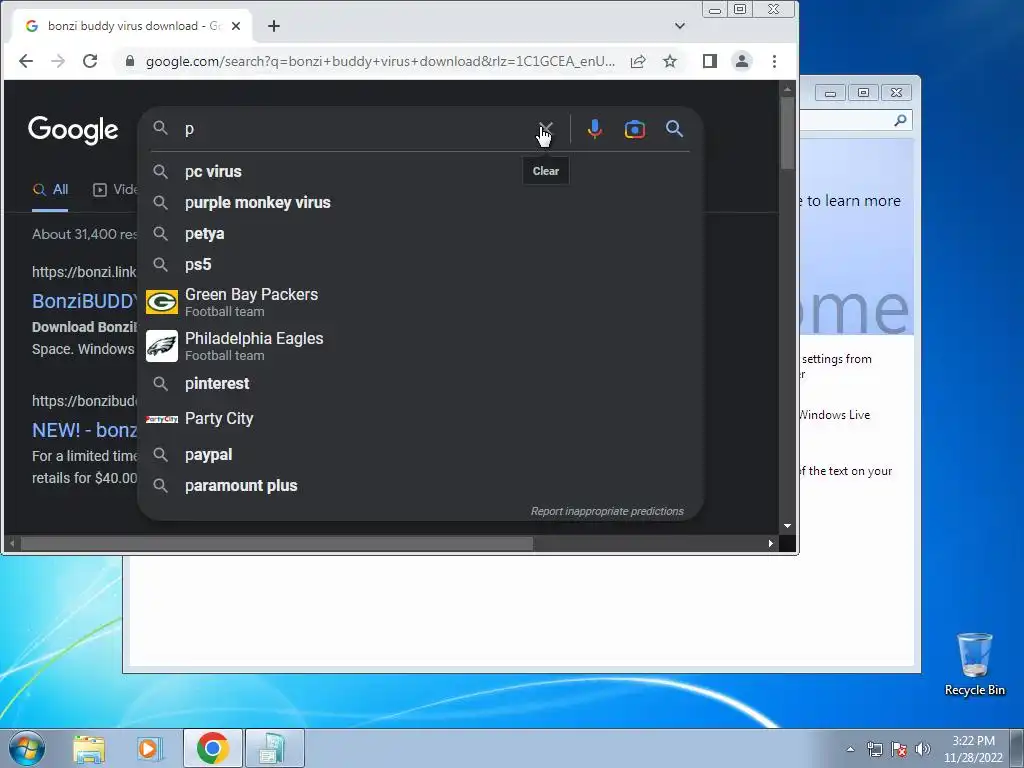The height and width of the screenshot is (768, 1024).
Task: Click the horizontal scrollbar thumb in Chrome
Action: tap(277, 543)
